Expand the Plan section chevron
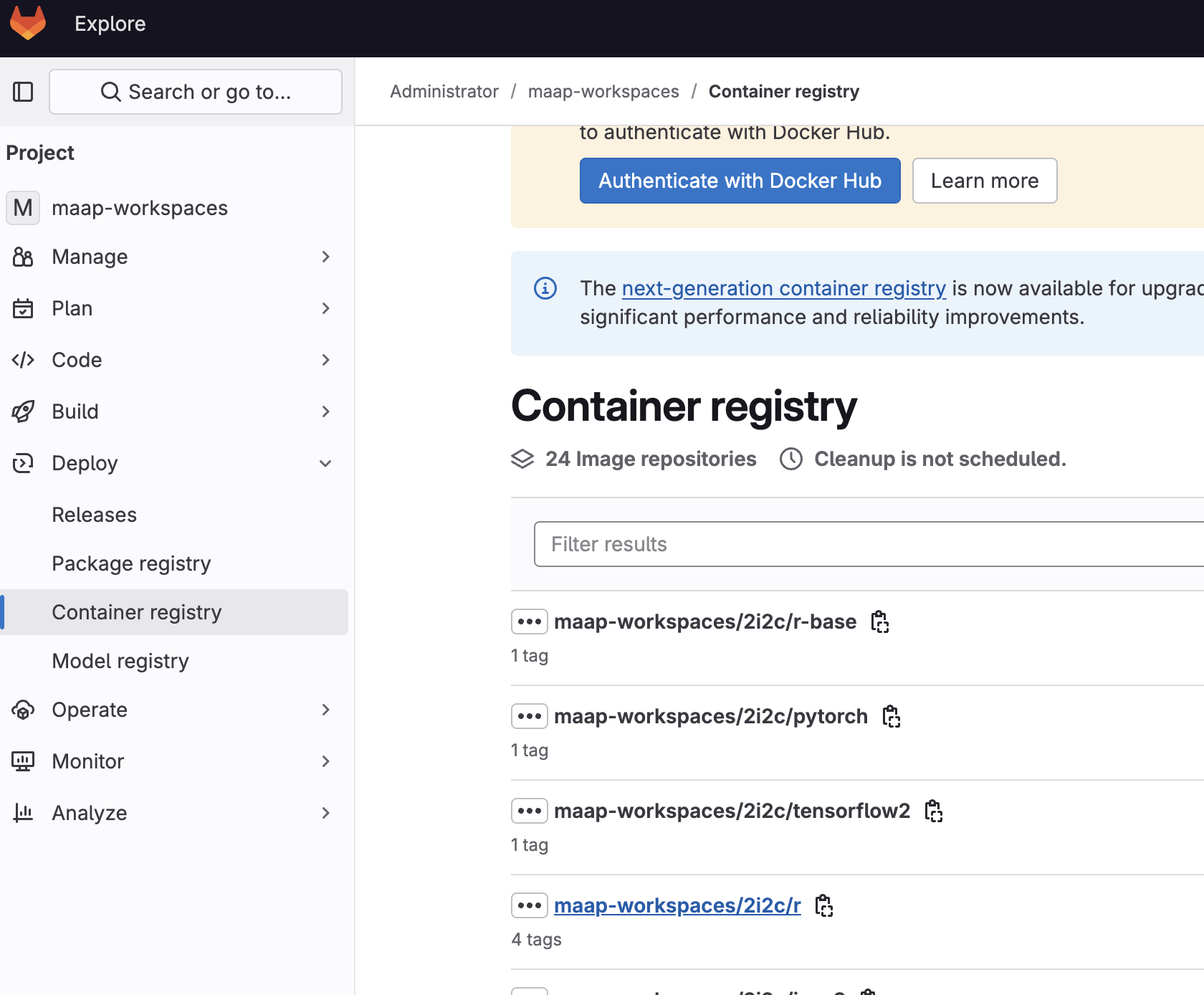This screenshot has width=1204, height=995. [x=325, y=308]
